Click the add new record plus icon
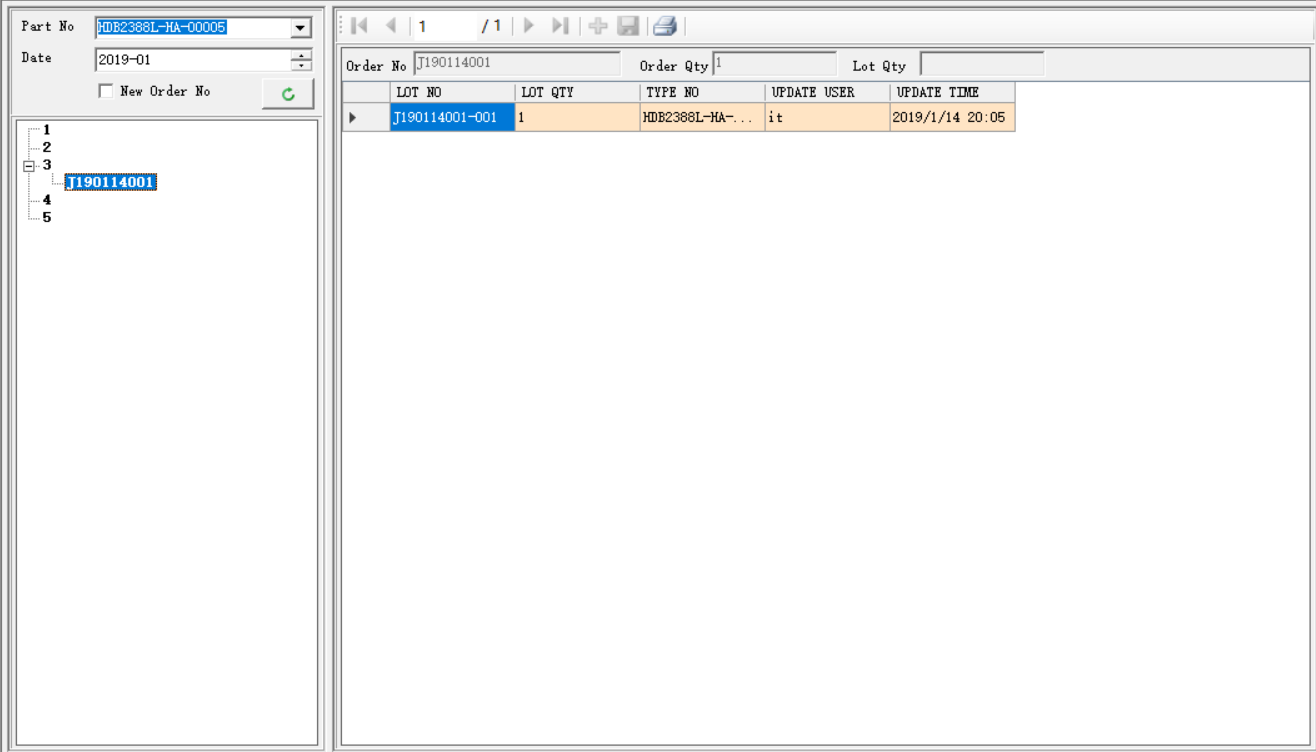Screen dimensions: 1316x752 pos(598,26)
